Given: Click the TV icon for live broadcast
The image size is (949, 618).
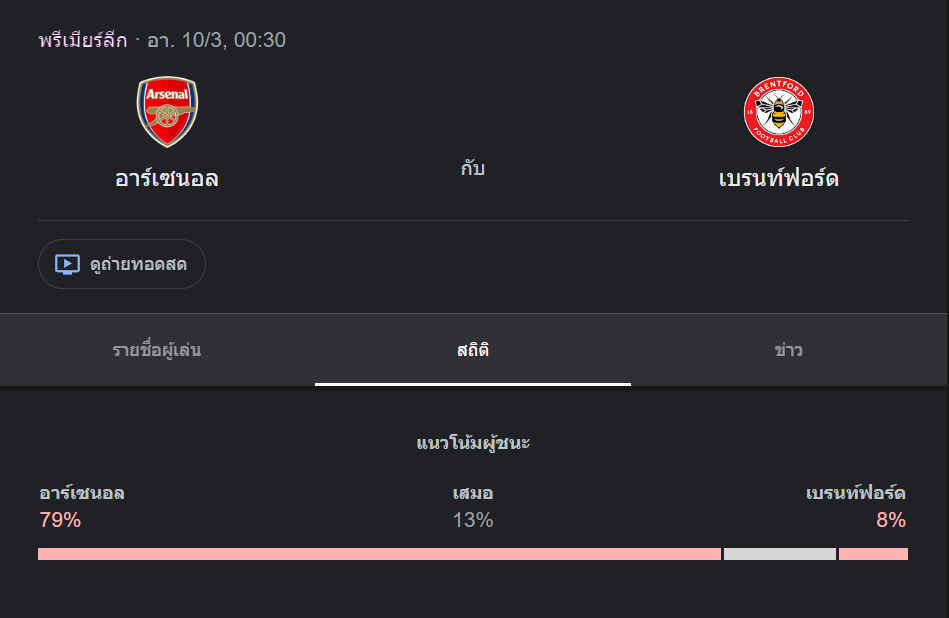Looking at the screenshot, I should click(x=67, y=265).
